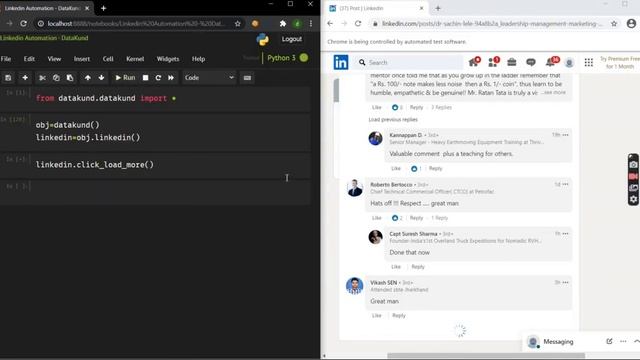This screenshot has width=640, height=360.
Task: Open LinkedIn Messaging speech bubble icon
Action: click(531, 62)
